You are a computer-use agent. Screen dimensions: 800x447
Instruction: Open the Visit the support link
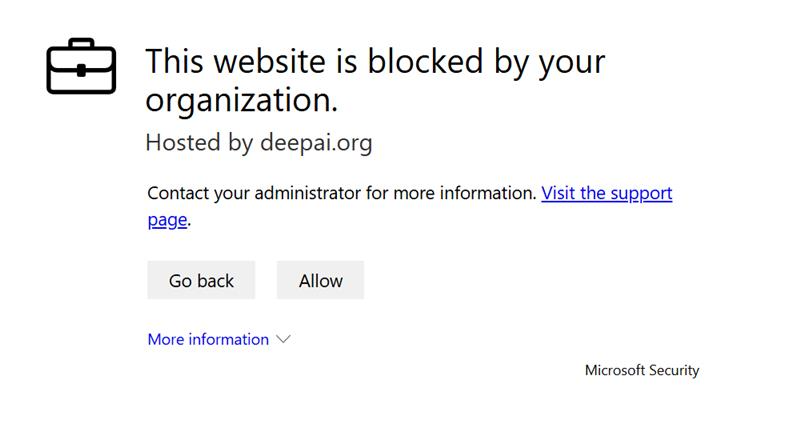(x=606, y=193)
